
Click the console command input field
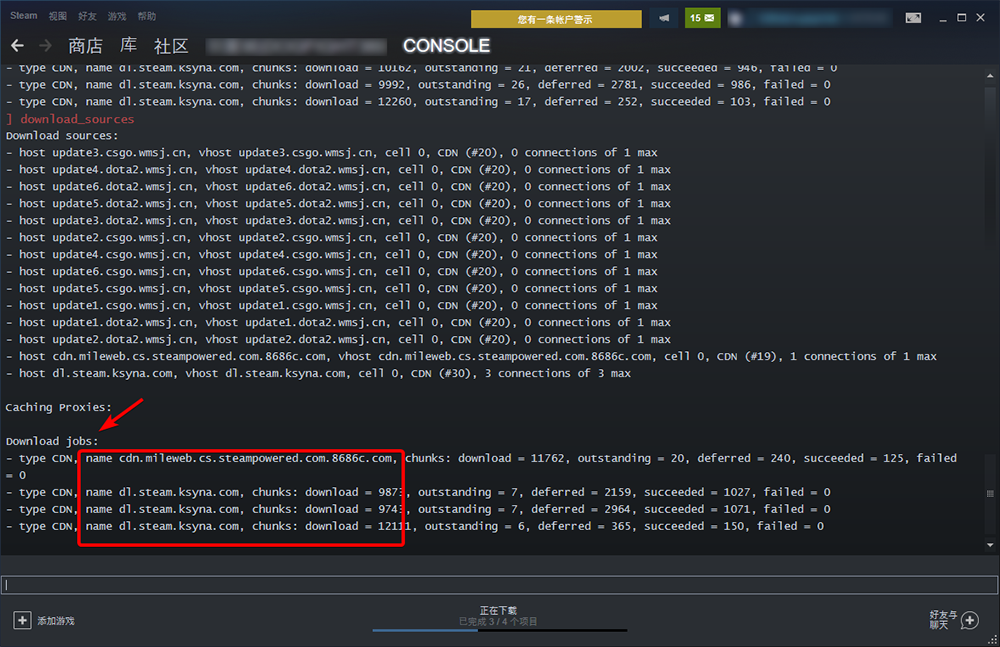[499, 584]
